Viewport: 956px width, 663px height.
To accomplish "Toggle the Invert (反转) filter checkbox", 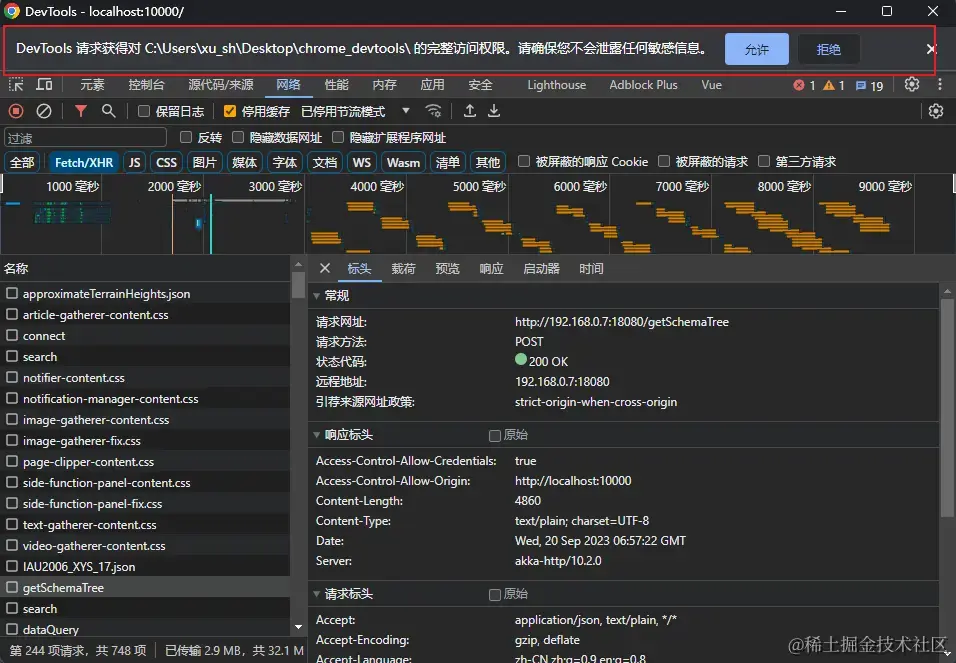I will click(x=186, y=137).
